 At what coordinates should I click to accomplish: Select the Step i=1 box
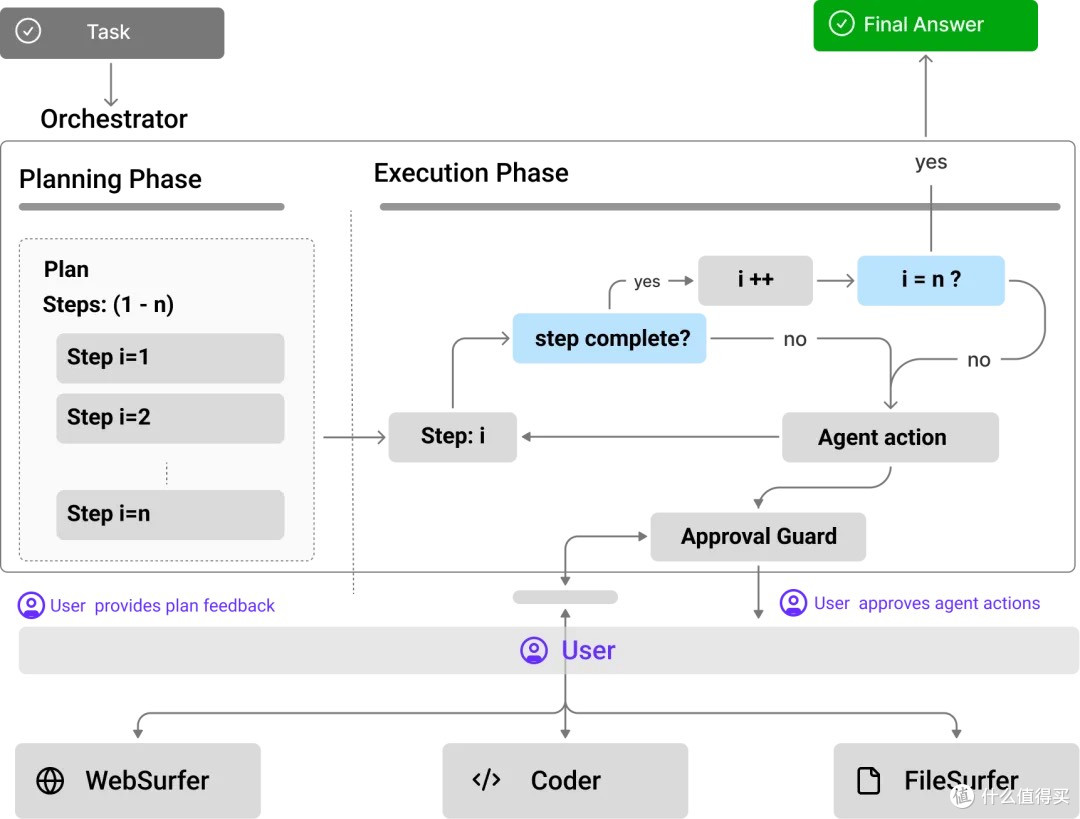(x=170, y=358)
